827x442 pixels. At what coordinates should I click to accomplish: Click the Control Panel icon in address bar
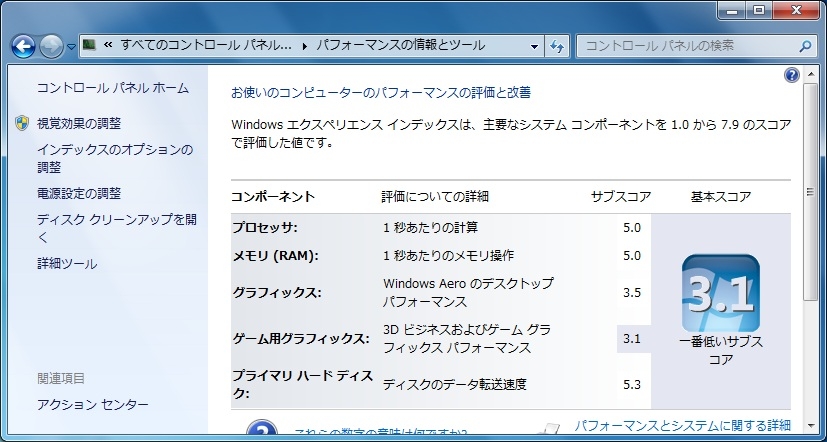coord(90,45)
